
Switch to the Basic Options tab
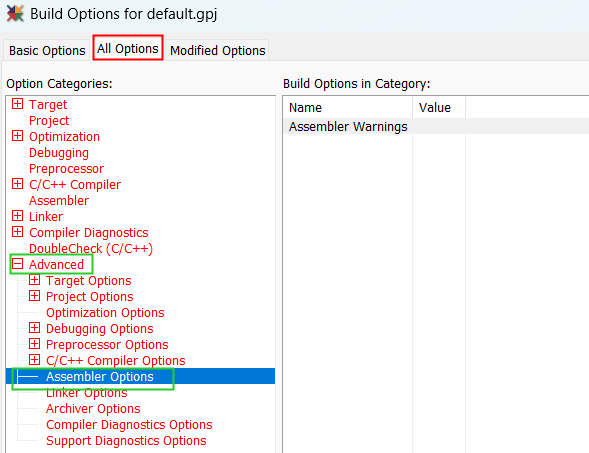47,50
